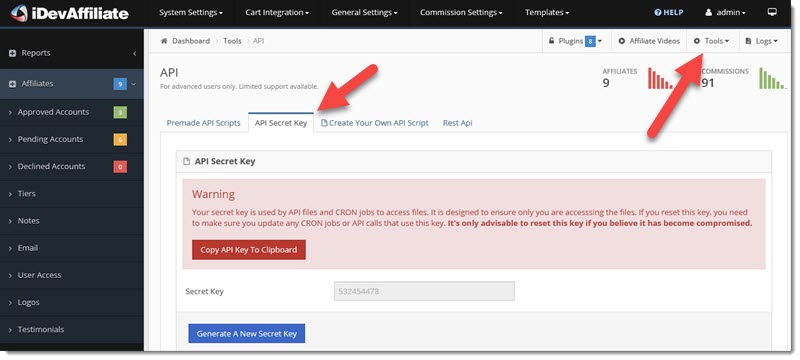The image size is (800, 360).
Task: Click the home icon beside Dashboard
Action: click(x=164, y=41)
